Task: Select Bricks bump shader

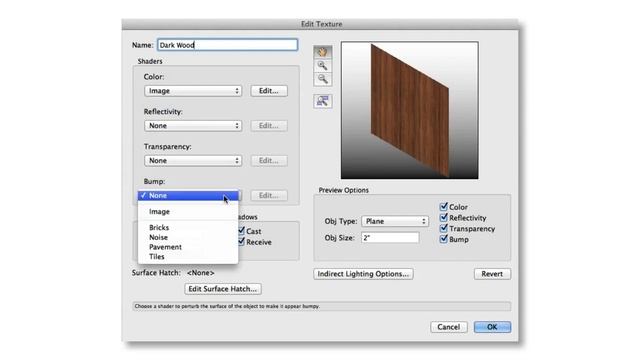Action: [188, 227]
